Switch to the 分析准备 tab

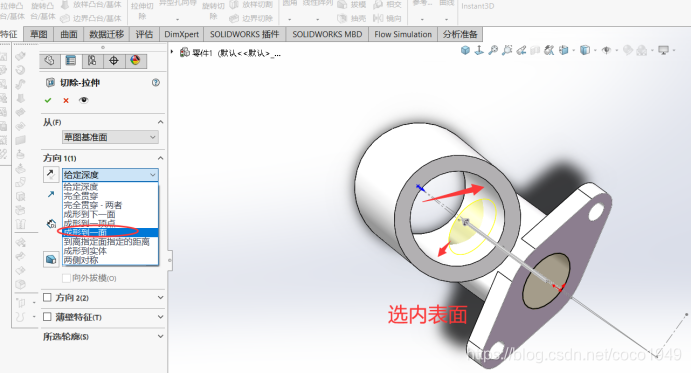click(461, 34)
